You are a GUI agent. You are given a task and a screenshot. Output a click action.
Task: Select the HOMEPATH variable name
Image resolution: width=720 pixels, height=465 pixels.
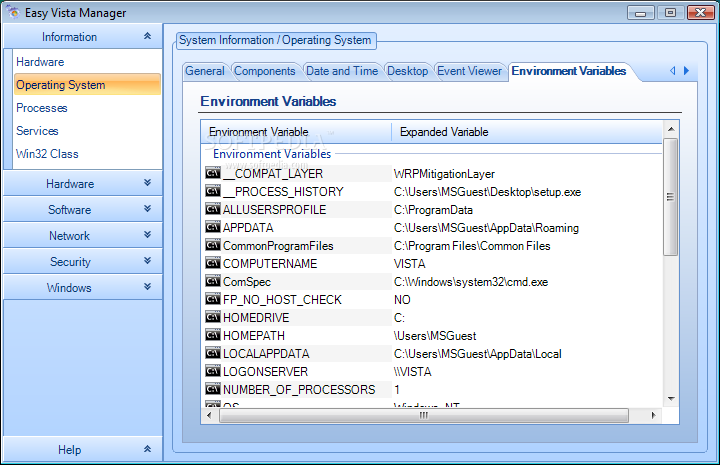[x=254, y=336]
